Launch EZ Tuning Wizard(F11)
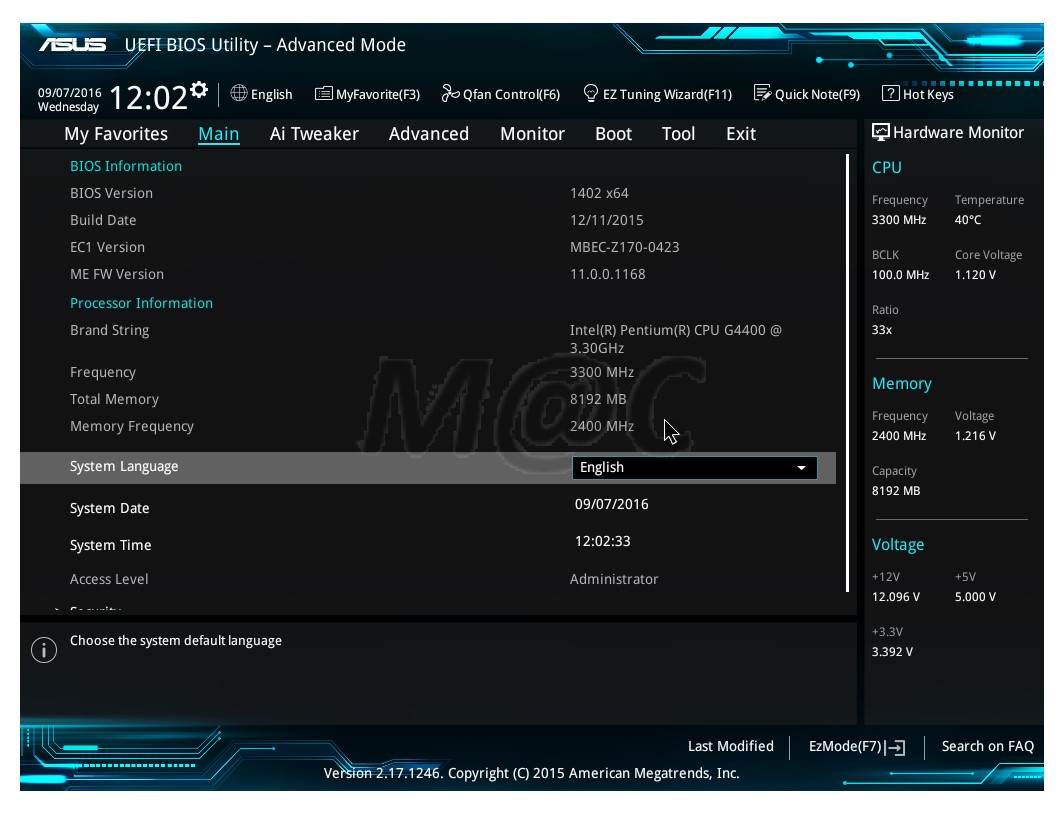The width and height of the screenshot is (1064, 814). click(x=658, y=94)
